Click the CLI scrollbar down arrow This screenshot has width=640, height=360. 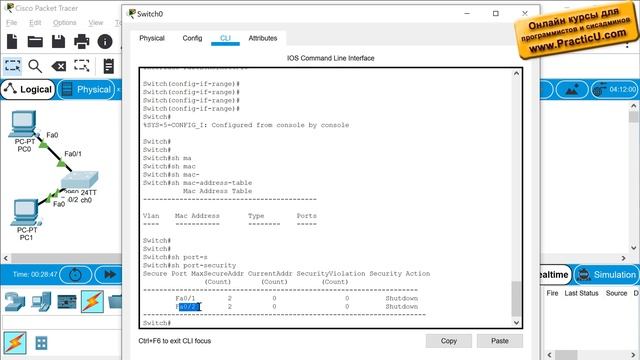coord(516,322)
